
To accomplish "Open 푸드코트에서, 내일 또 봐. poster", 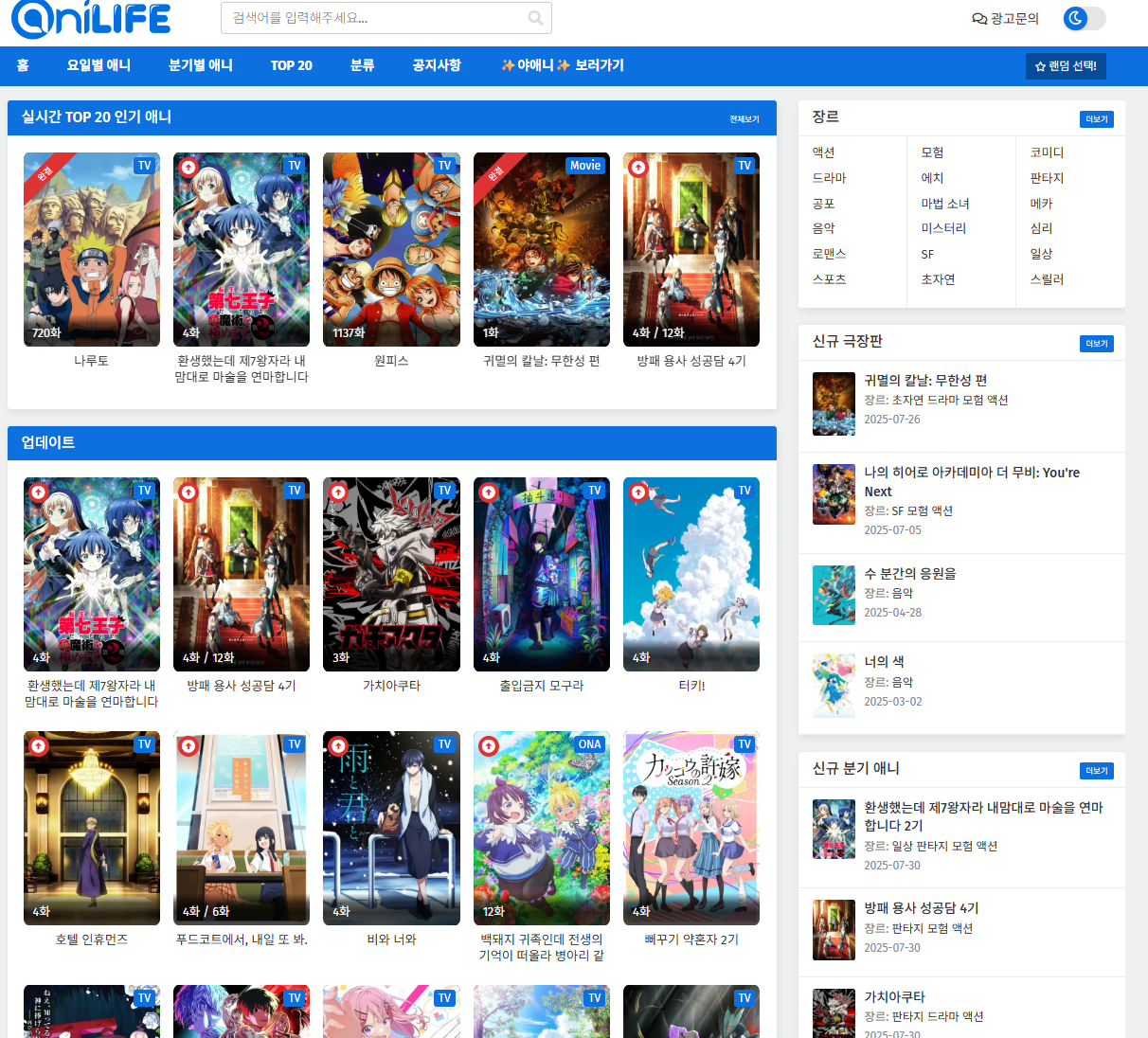I will [x=242, y=829].
